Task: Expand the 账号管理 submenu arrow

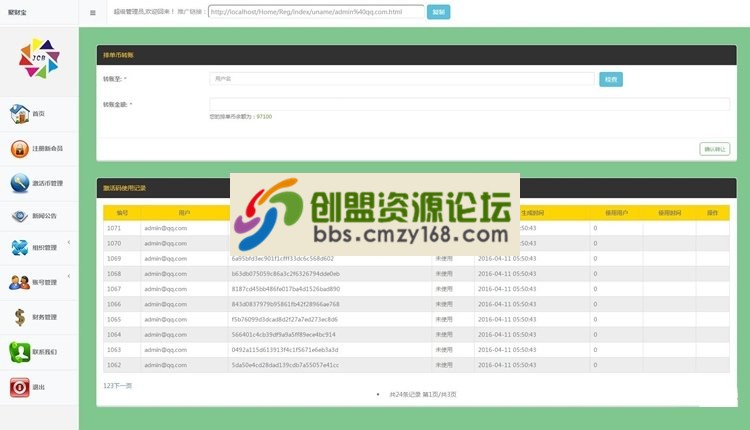Action: point(69,276)
